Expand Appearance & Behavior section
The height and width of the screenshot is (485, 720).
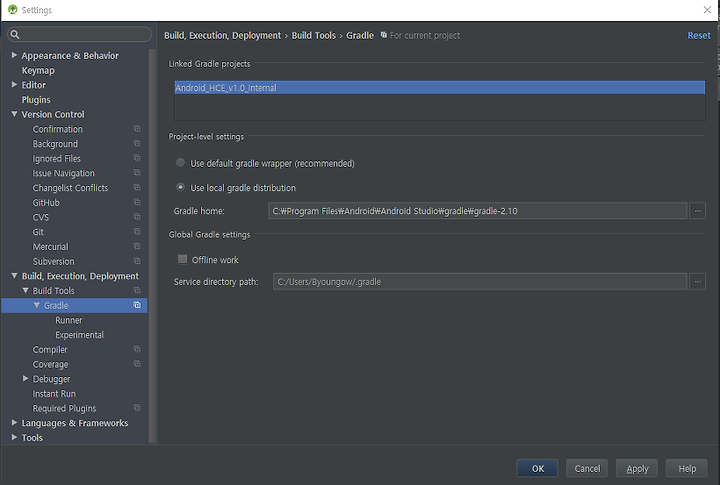[x=14, y=55]
